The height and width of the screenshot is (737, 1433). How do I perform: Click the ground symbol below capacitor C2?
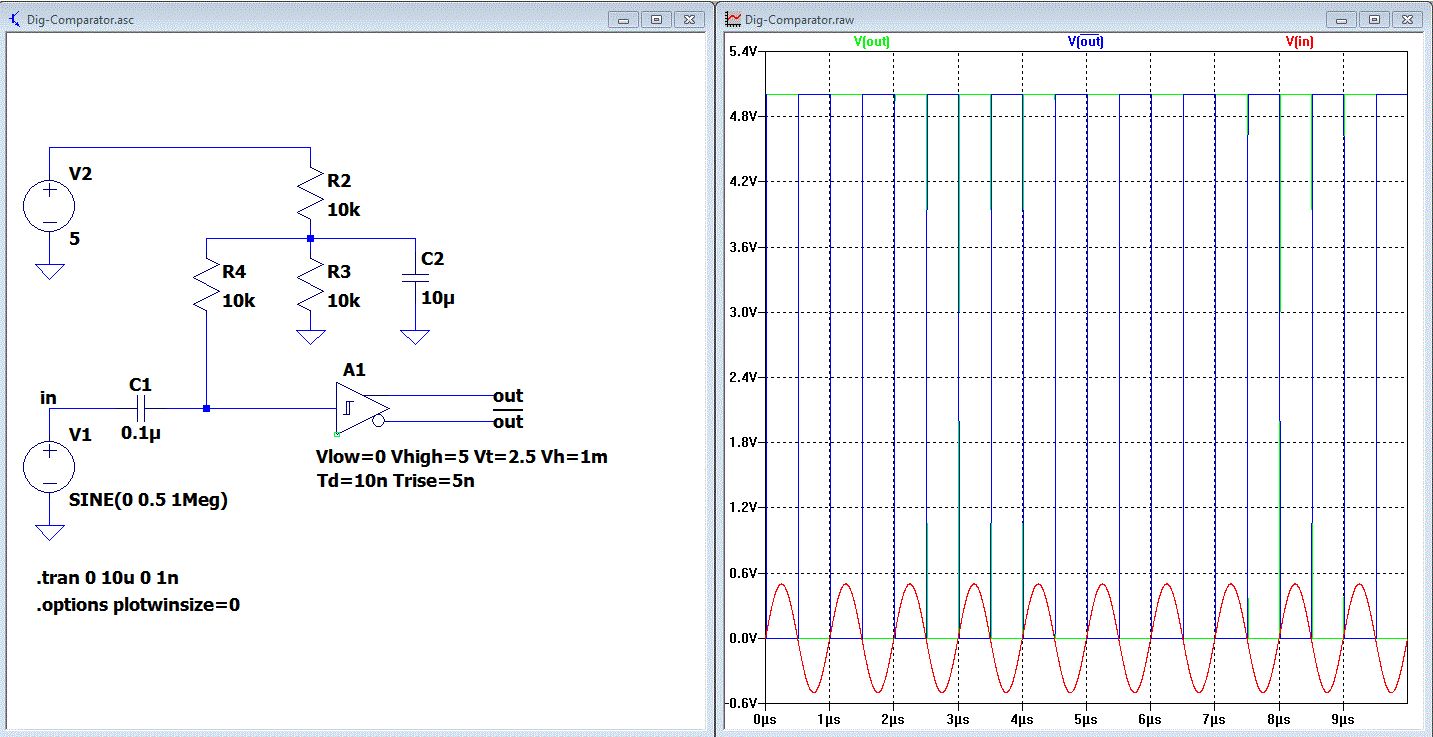[414, 337]
